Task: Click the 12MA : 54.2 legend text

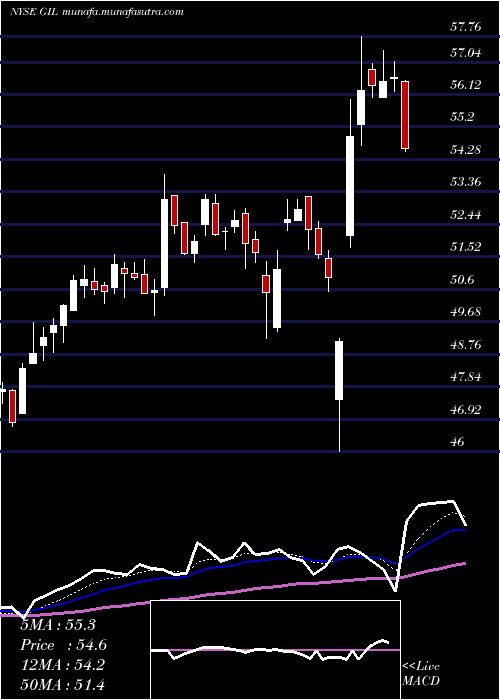Action: coord(63,665)
